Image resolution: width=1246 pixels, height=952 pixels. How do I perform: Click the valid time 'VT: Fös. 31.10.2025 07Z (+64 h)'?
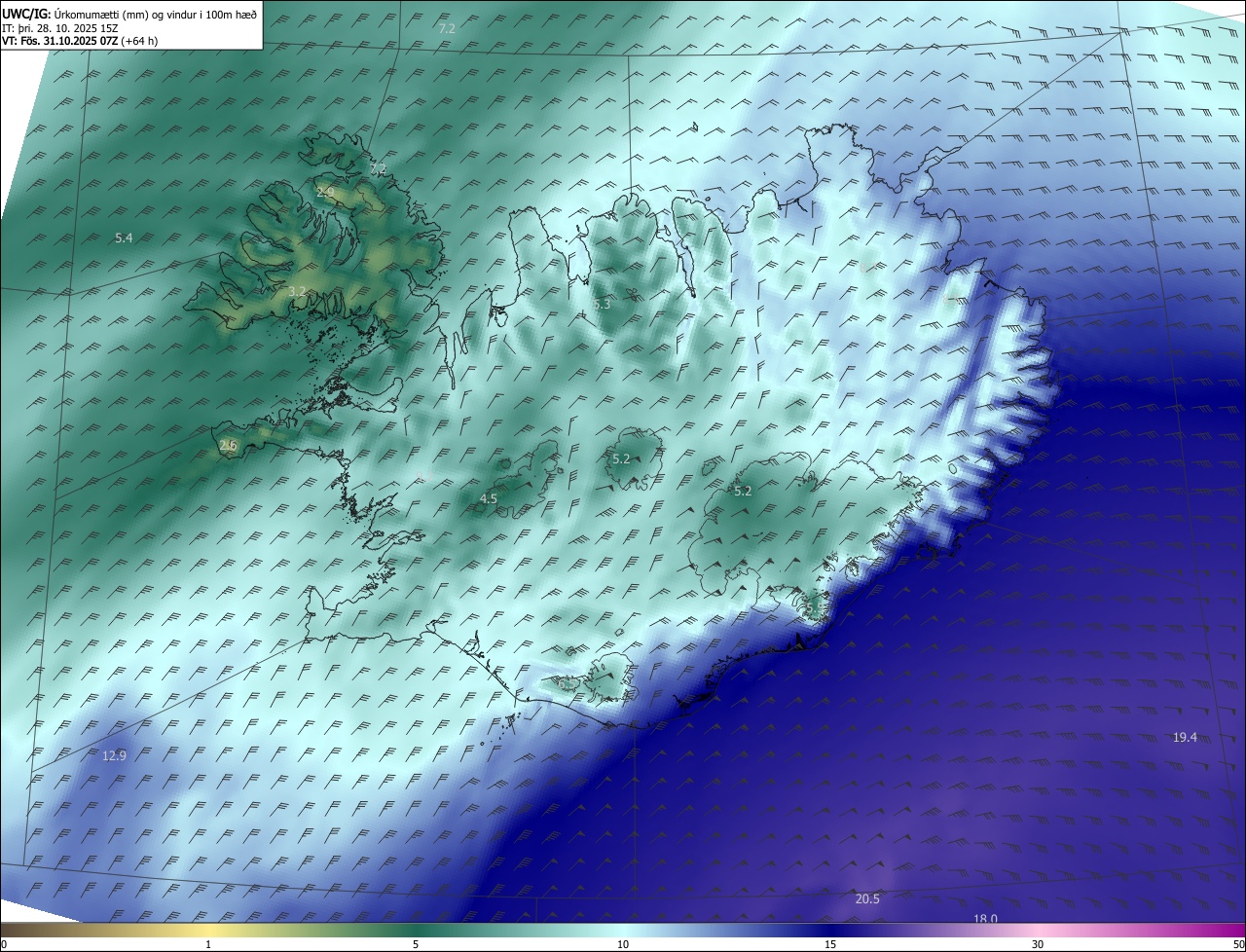[82, 42]
